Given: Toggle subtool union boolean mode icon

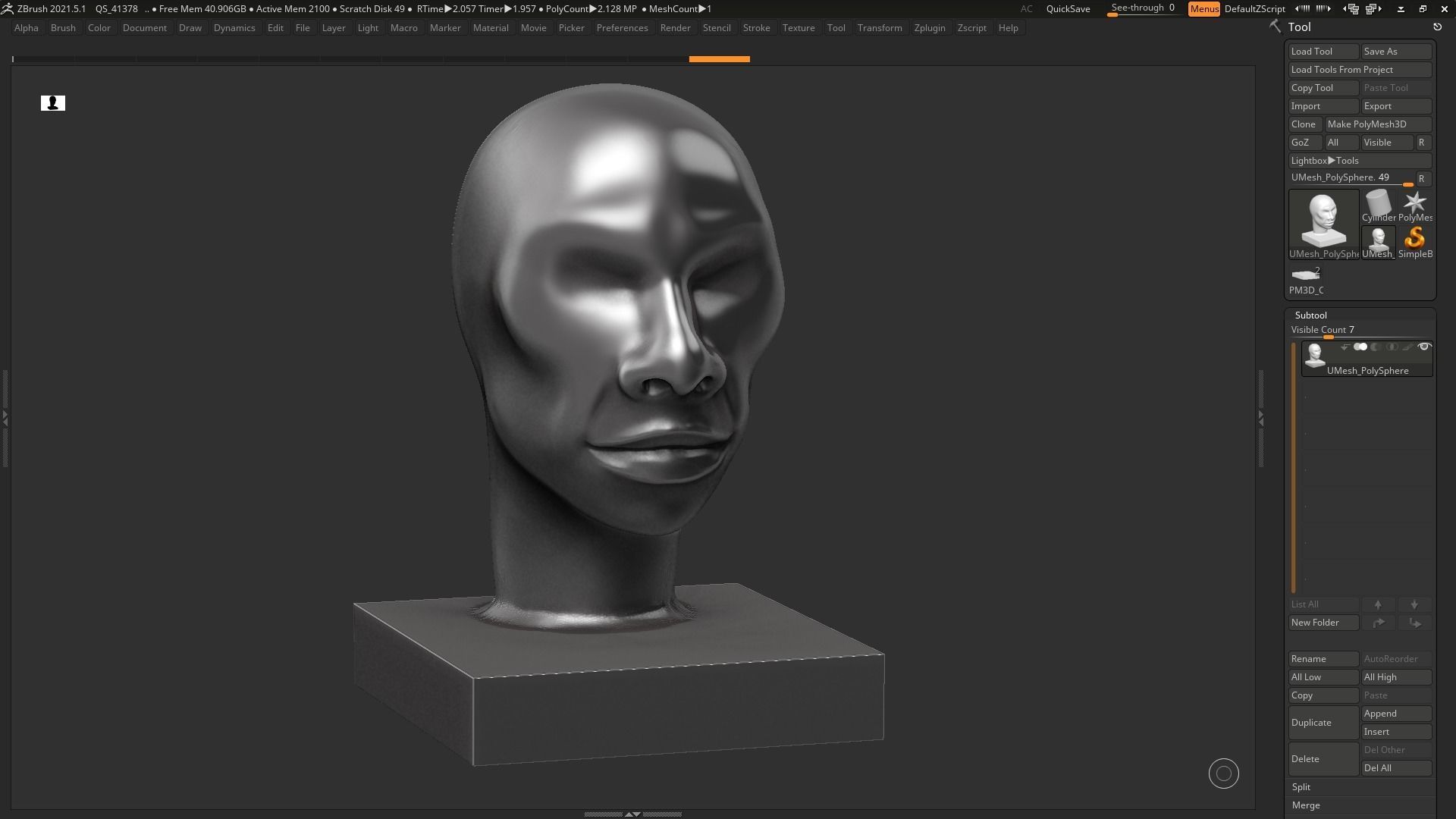Looking at the screenshot, I should coord(1360,347).
